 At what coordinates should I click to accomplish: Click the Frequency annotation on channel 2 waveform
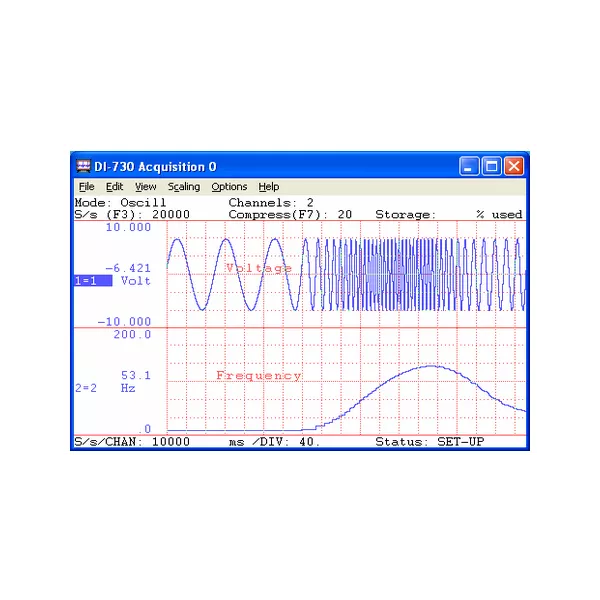pos(259,376)
